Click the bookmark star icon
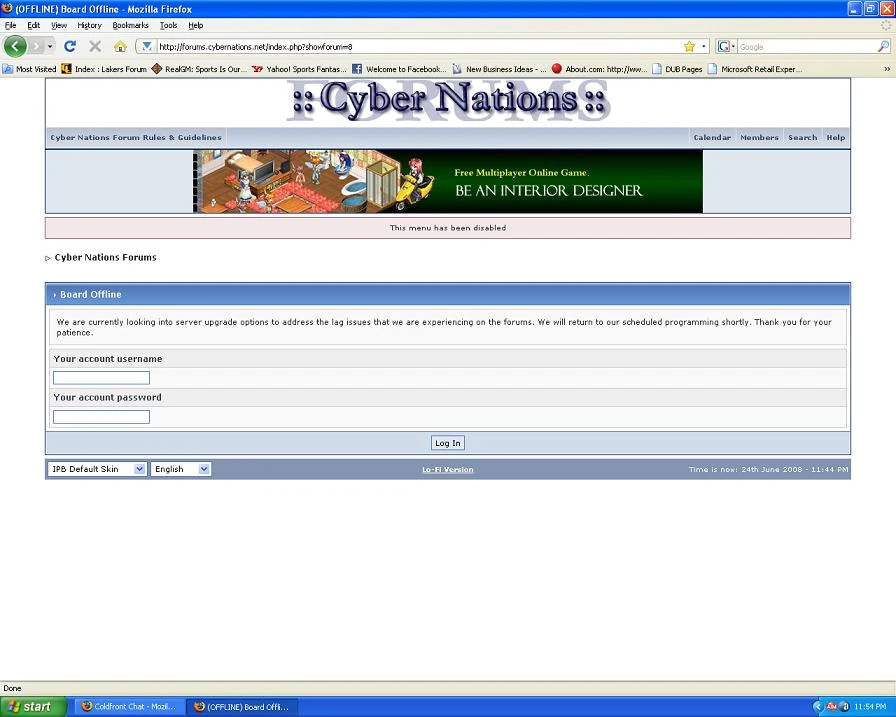The width and height of the screenshot is (896, 717). 688,46
